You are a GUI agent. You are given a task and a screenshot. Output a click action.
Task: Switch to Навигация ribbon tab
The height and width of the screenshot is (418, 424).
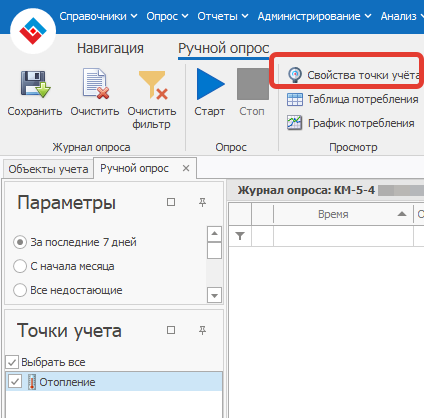point(110,48)
